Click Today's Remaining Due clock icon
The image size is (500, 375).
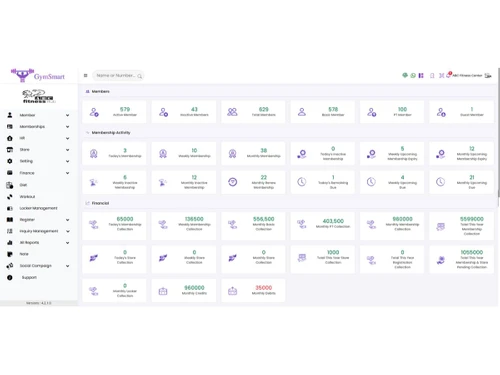pyautogui.click(x=302, y=182)
